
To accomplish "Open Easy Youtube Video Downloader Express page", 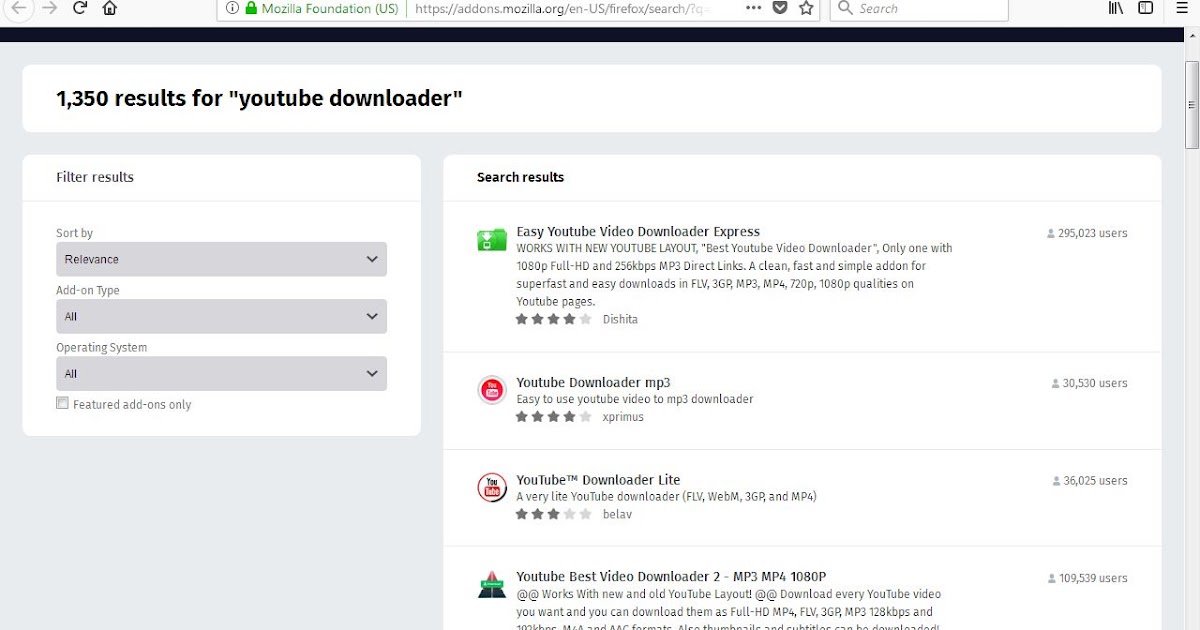I will coord(638,231).
